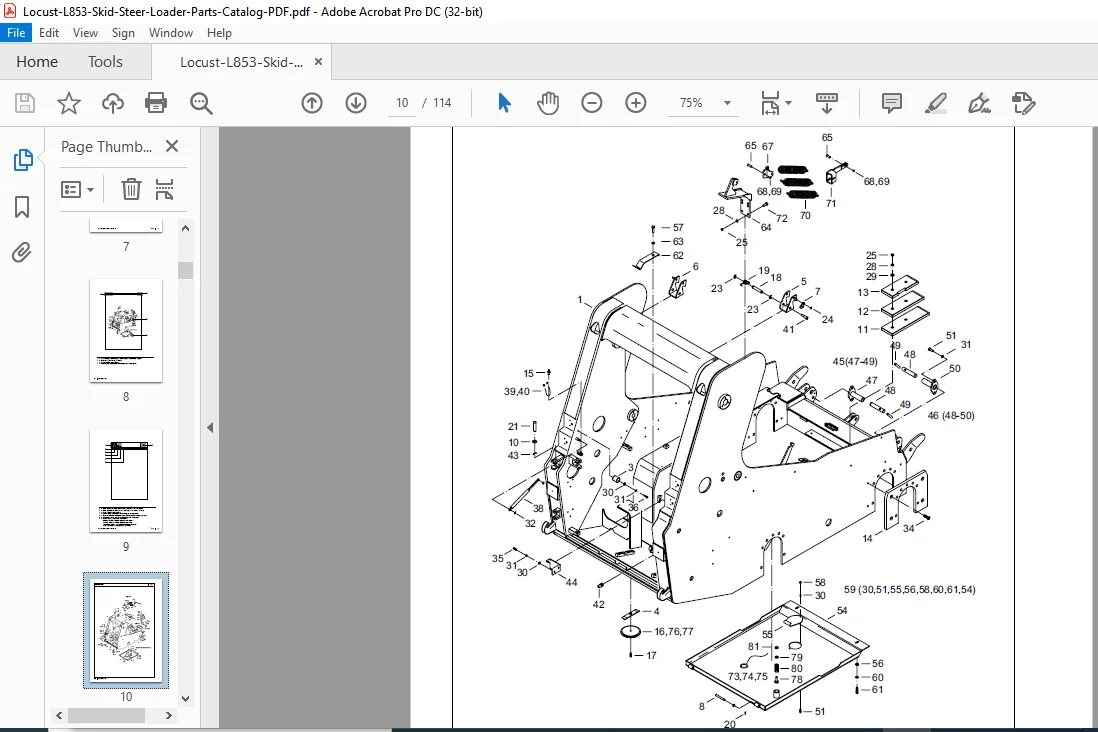Open the Attachments paperclip panel
The image size is (1098, 732).
pos(22,252)
